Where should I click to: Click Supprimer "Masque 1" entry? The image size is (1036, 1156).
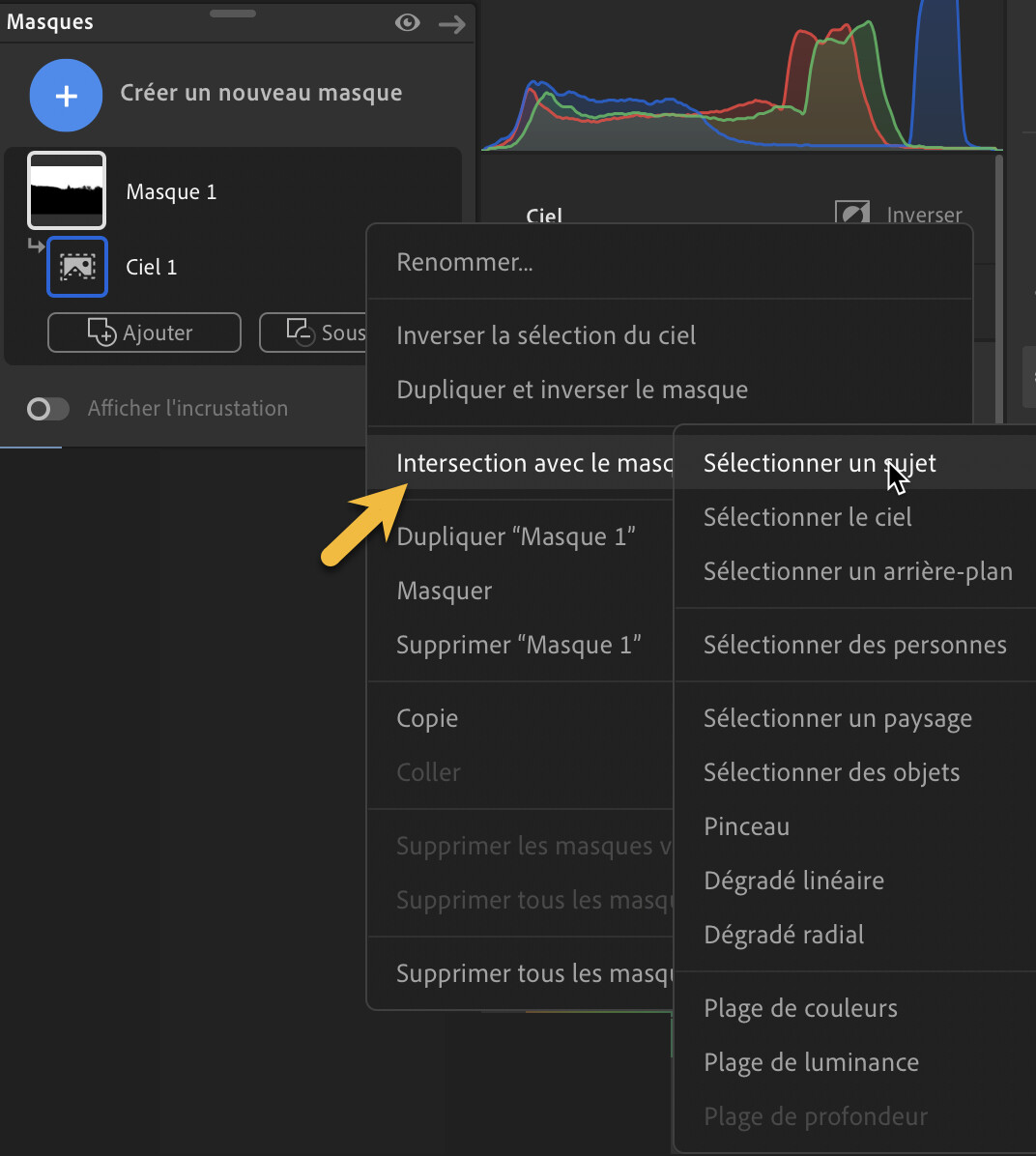coord(519,645)
